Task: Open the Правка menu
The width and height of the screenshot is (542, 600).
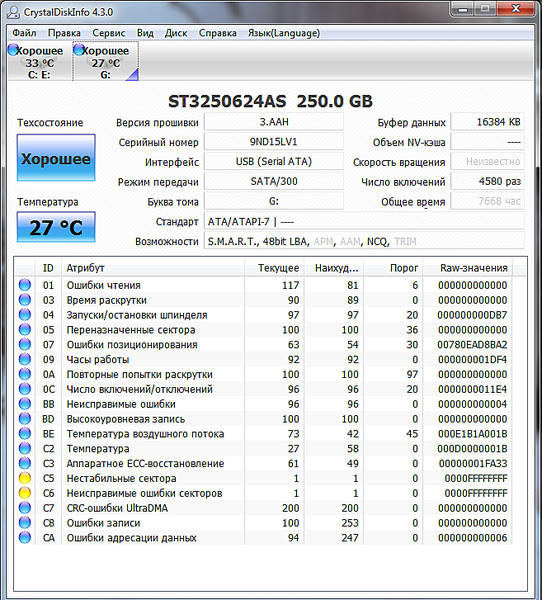Action: click(64, 33)
